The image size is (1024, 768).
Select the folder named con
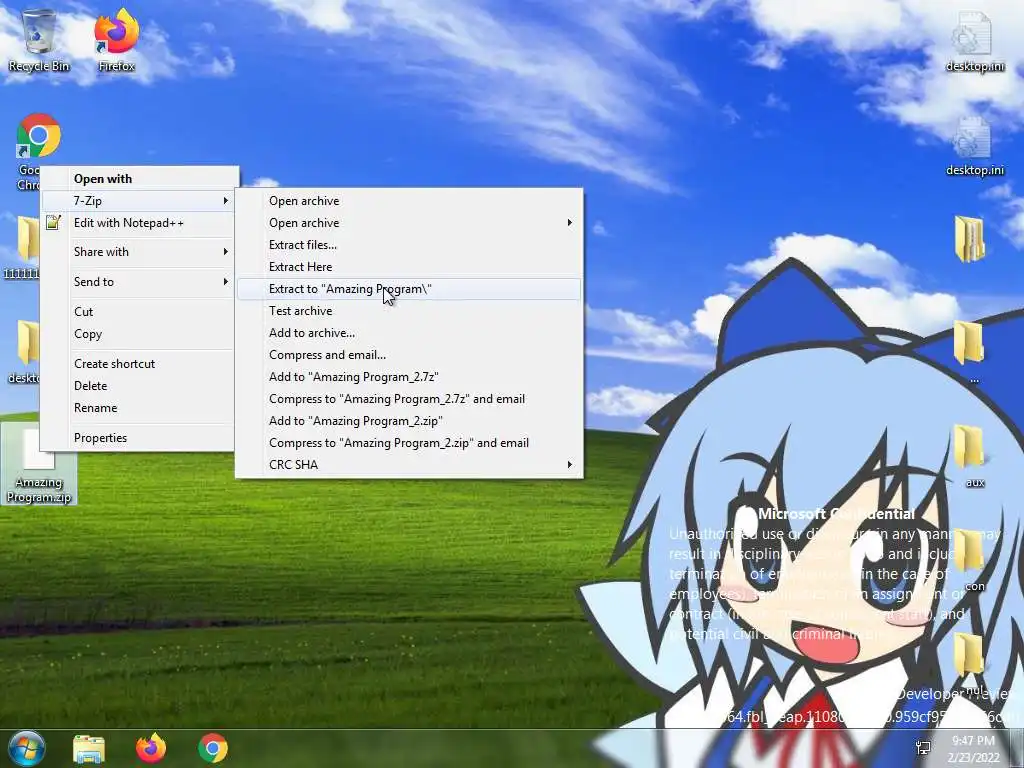tap(974, 560)
